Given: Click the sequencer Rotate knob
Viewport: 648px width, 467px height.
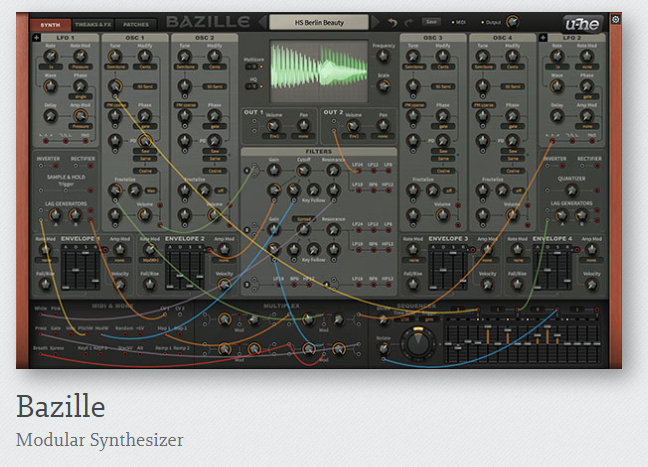Looking at the screenshot, I should click(x=384, y=348).
